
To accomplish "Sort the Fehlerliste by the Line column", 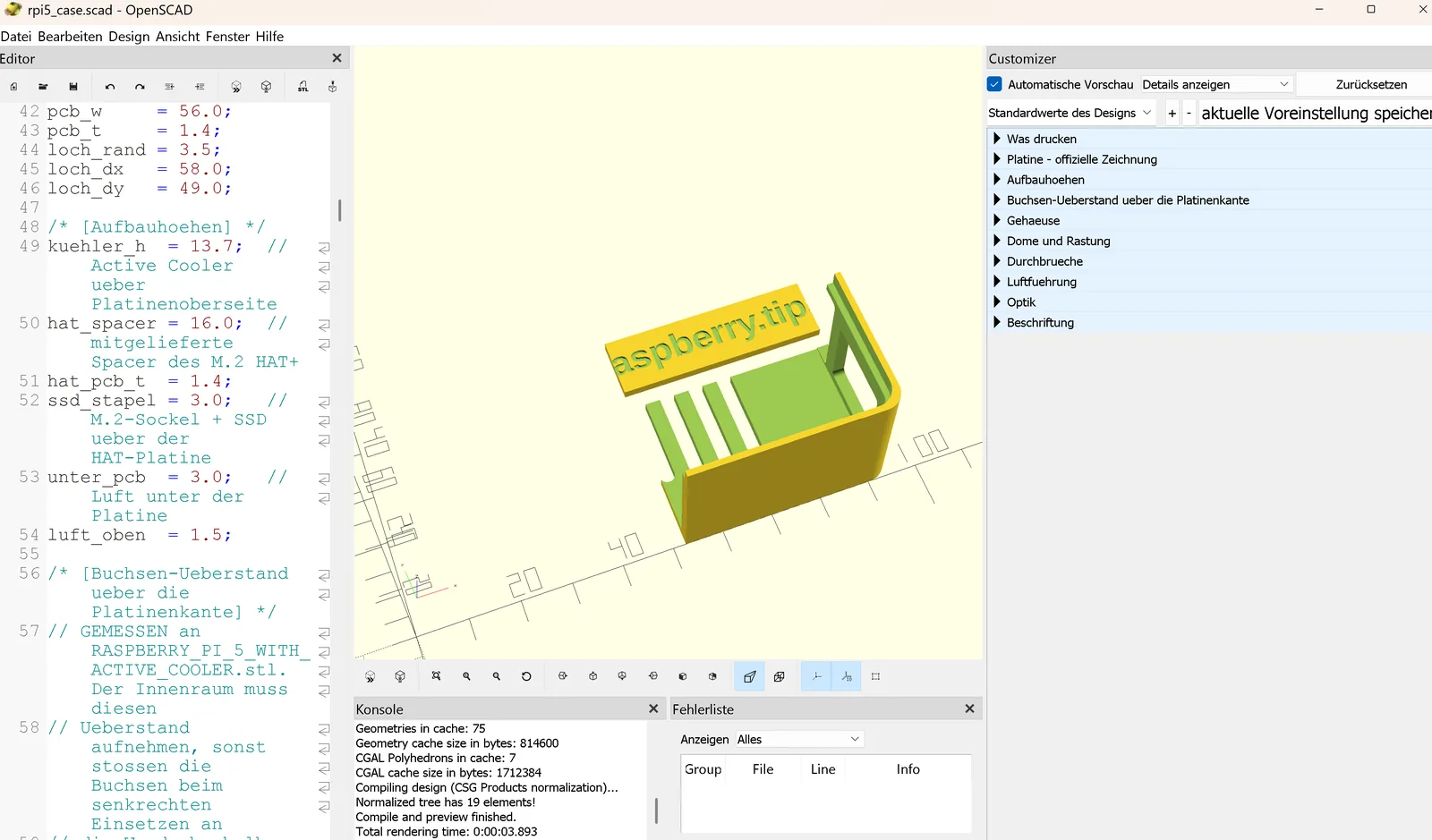I will pos(823,769).
